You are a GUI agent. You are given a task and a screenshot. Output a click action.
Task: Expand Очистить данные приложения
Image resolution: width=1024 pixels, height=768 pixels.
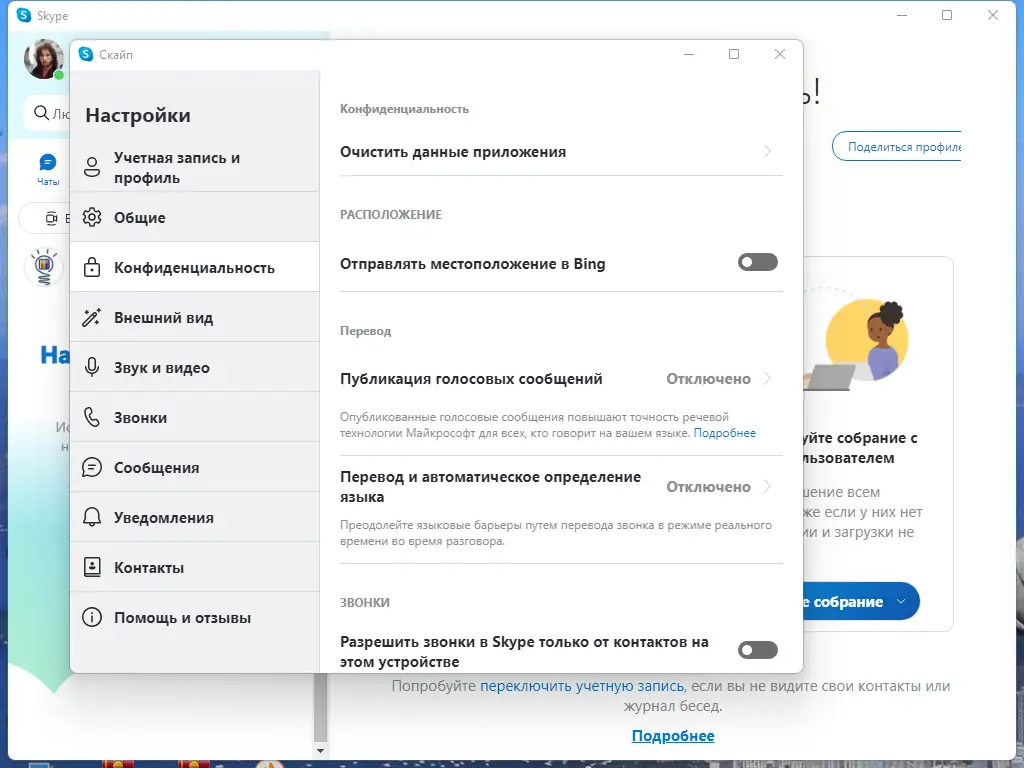pyautogui.click(x=559, y=152)
